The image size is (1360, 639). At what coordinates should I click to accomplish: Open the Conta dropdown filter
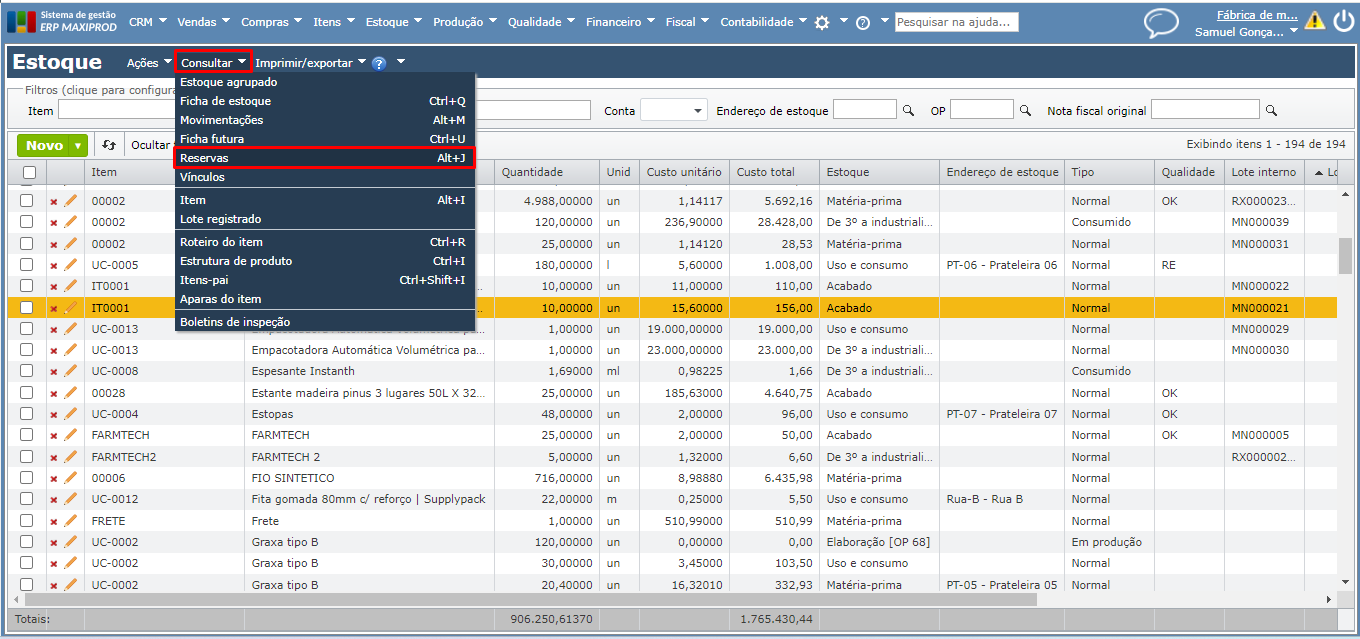coord(673,110)
